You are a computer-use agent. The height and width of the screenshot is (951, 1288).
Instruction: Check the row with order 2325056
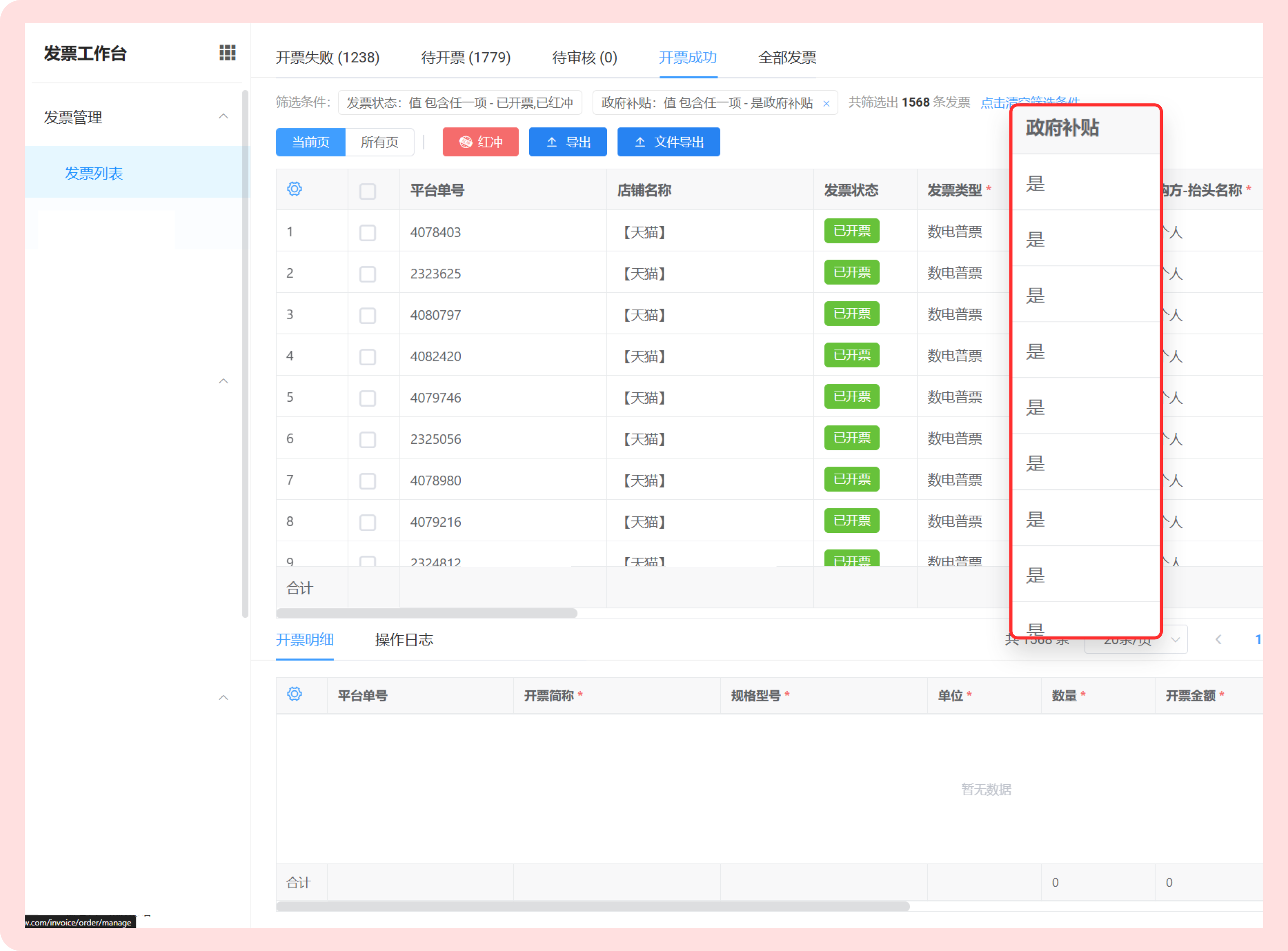click(x=367, y=440)
